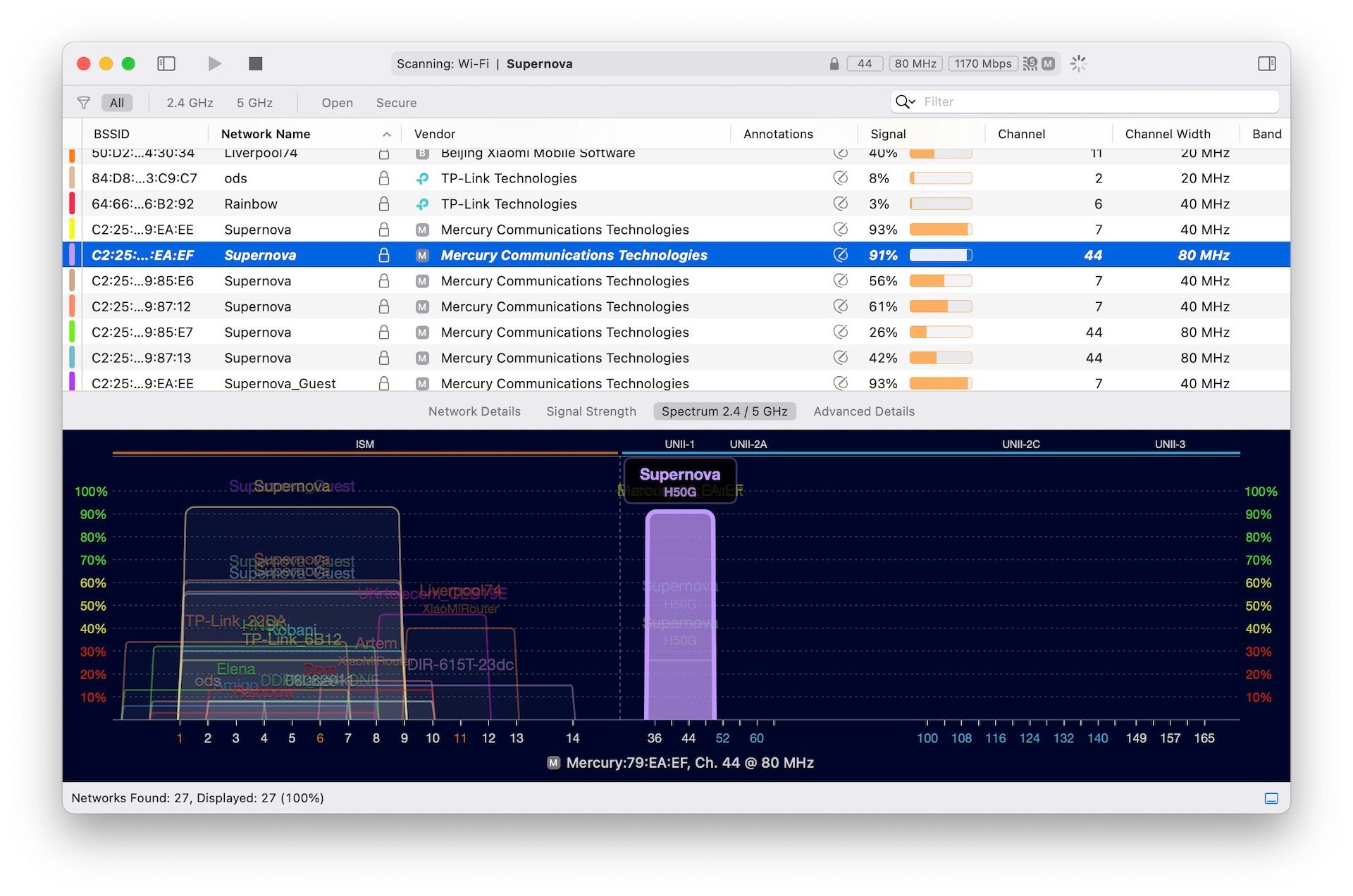Click the 93% signal bar of C2:25:...9:EA:EE Supernova
This screenshot has height=896, width=1353.
click(941, 230)
